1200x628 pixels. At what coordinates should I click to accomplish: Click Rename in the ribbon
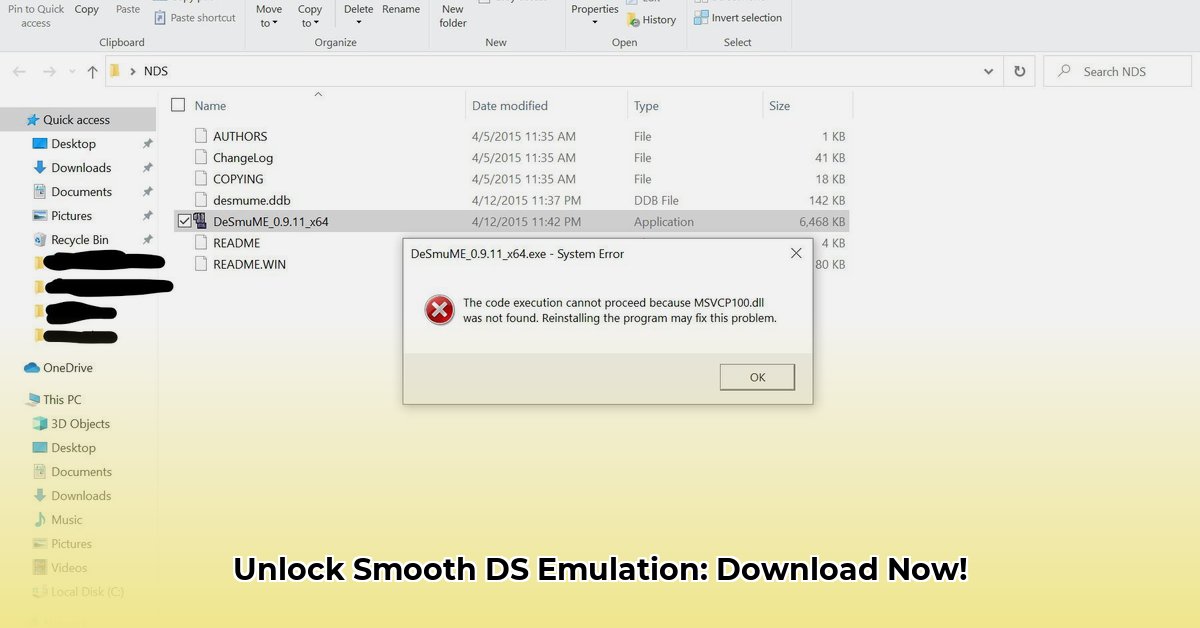401,8
